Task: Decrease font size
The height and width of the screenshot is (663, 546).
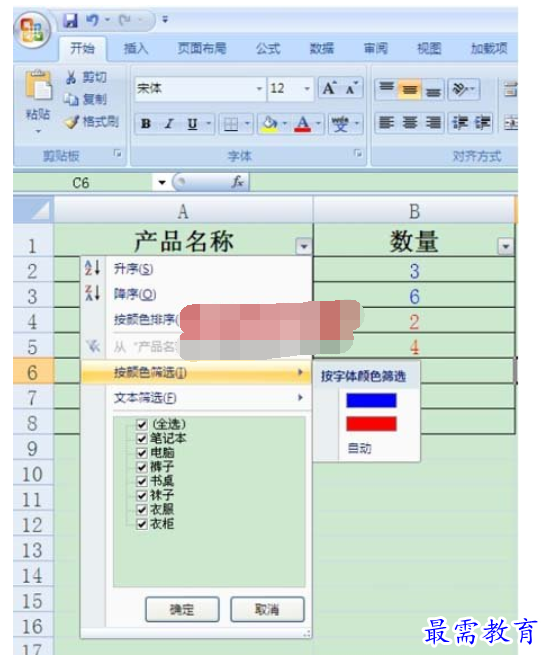Action: point(351,89)
